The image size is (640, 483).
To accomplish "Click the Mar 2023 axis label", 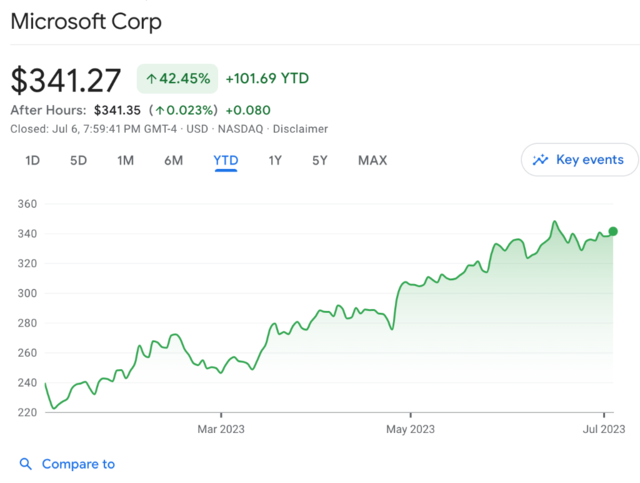I will coord(221,429).
